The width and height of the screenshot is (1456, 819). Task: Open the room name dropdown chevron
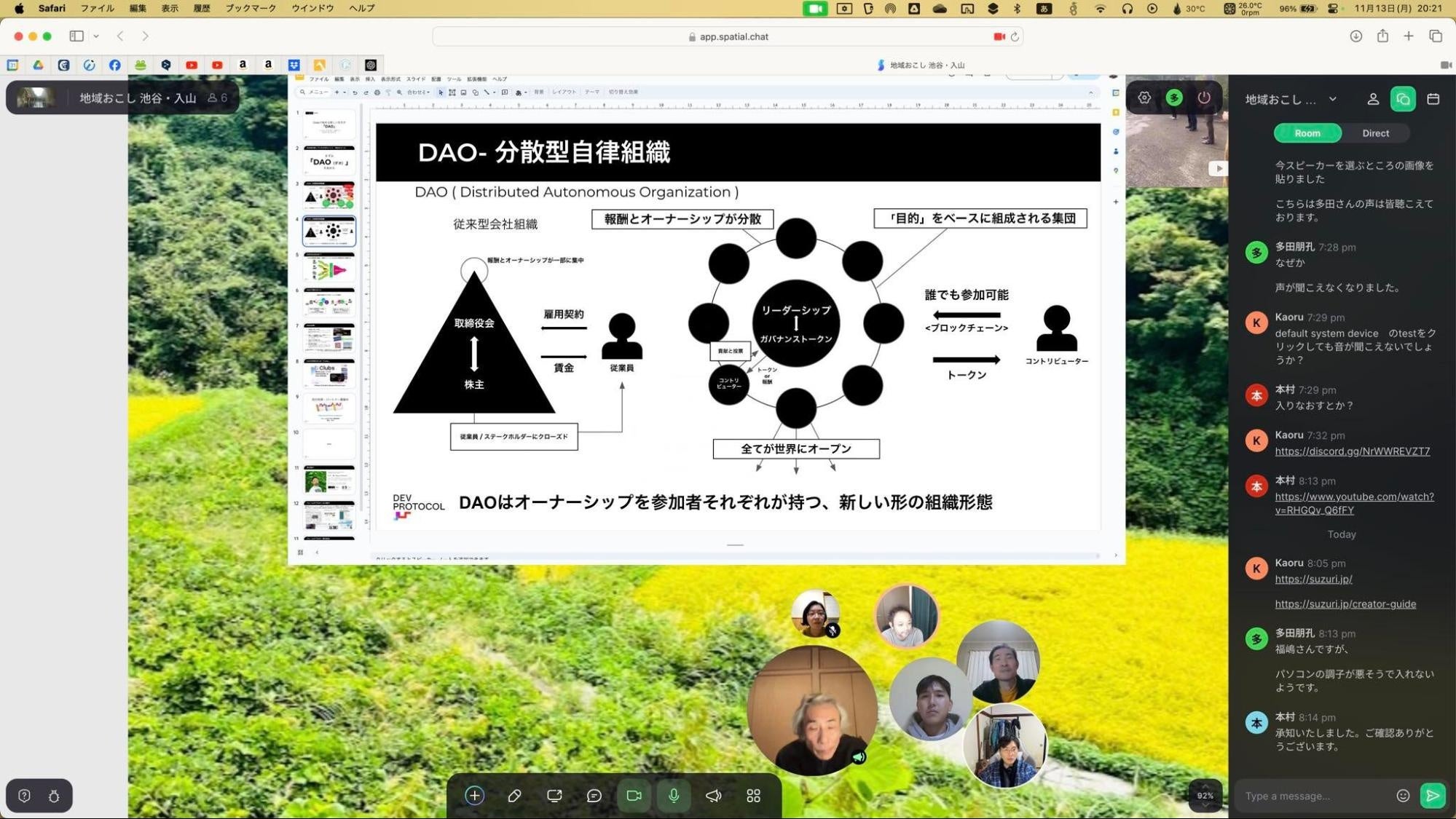click(1333, 100)
